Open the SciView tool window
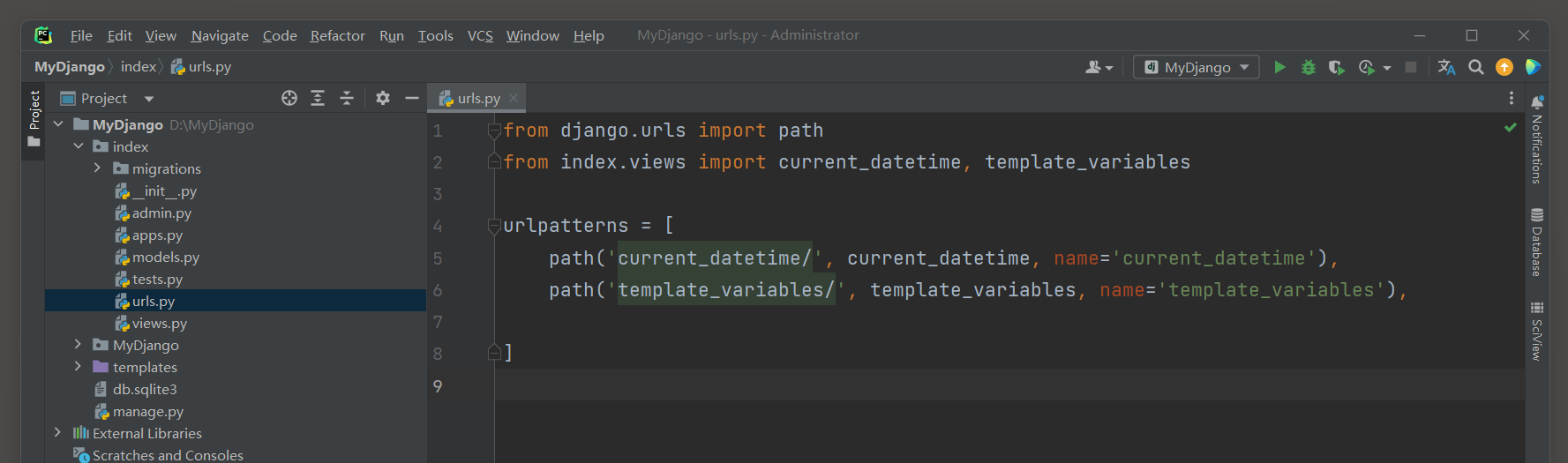Viewport: 1568px width, 463px height. pos(1537,331)
